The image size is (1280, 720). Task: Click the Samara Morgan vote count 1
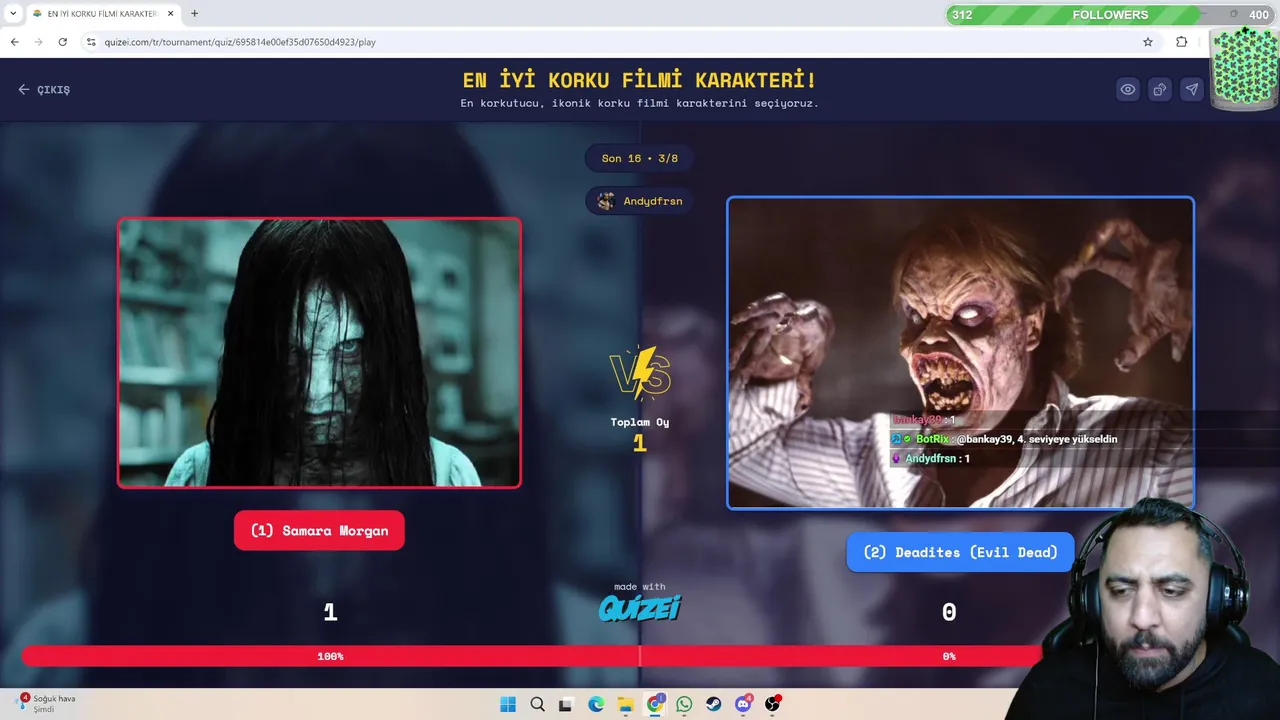[x=330, y=612]
